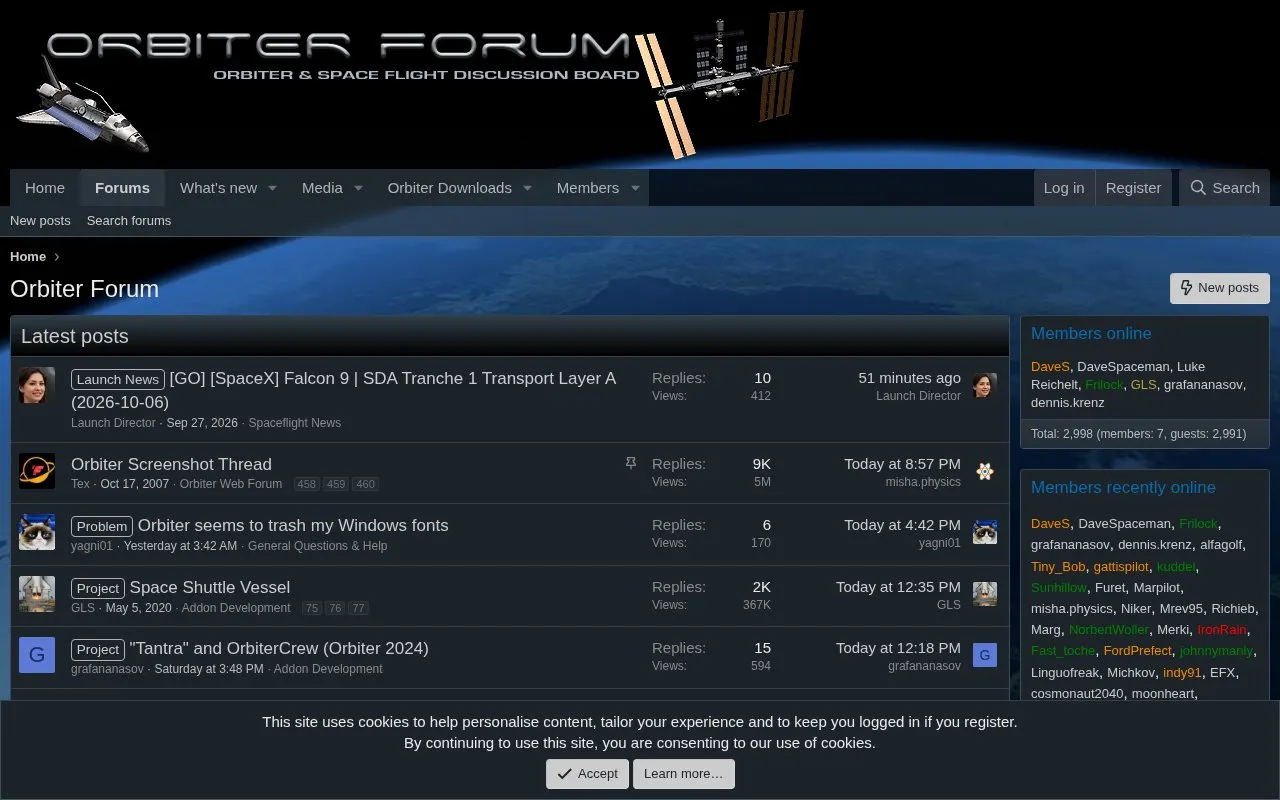
Task: Expand the Orbiter Downloads dropdown arrow
Action: (x=527, y=188)
